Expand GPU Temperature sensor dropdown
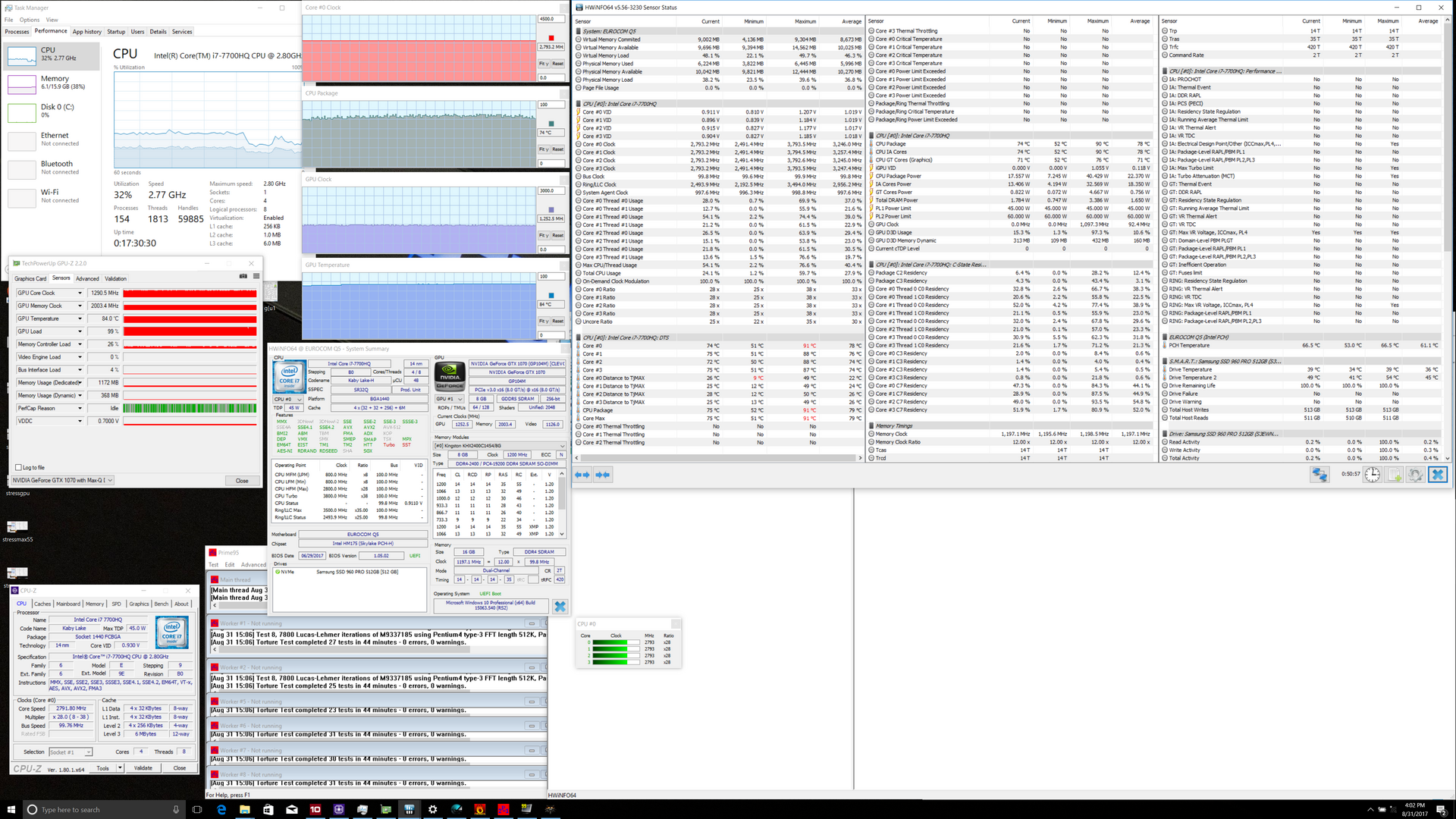The height and width of the screenshot is (819, 1456). click(80, 318)
